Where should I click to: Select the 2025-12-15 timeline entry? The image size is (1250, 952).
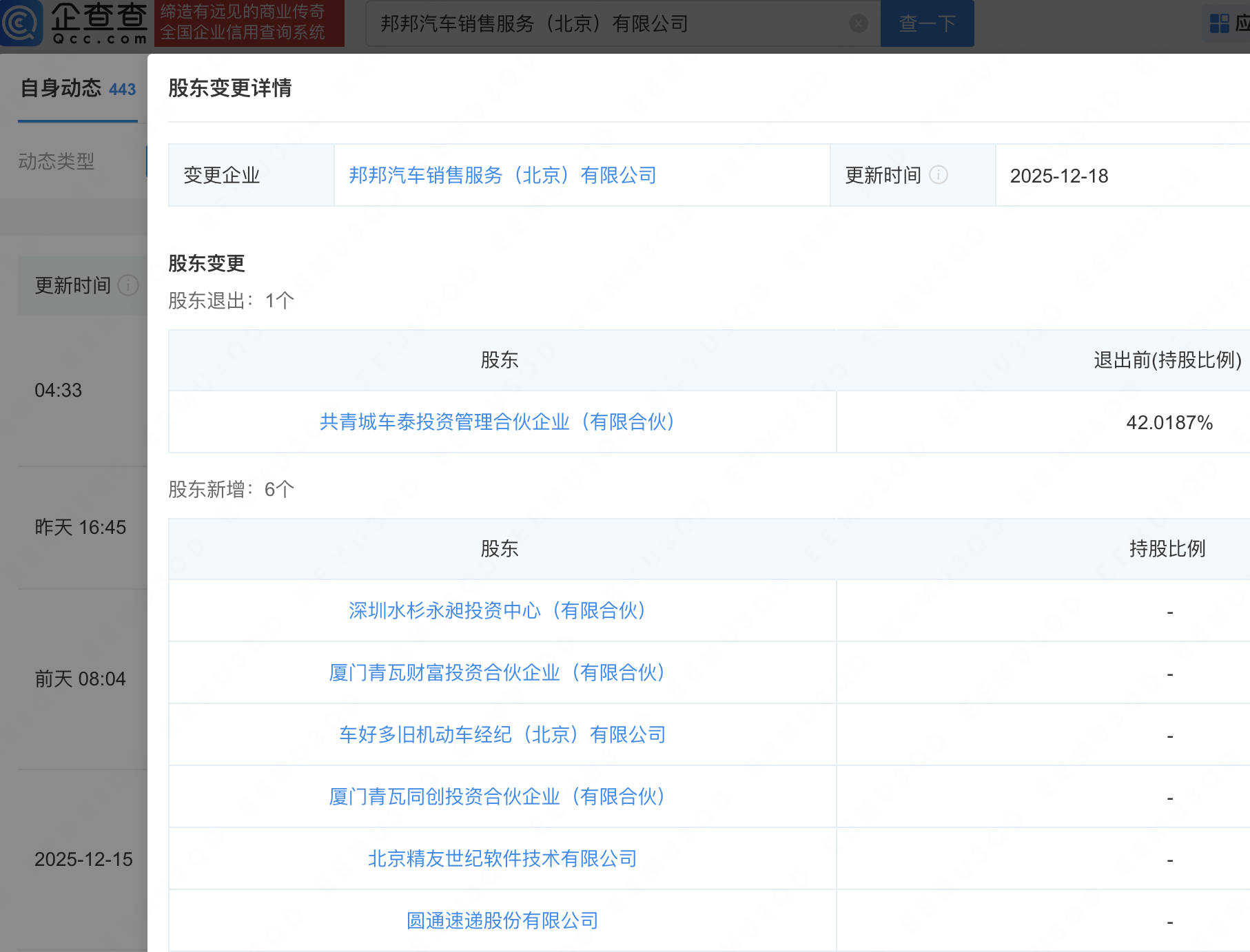83,860
